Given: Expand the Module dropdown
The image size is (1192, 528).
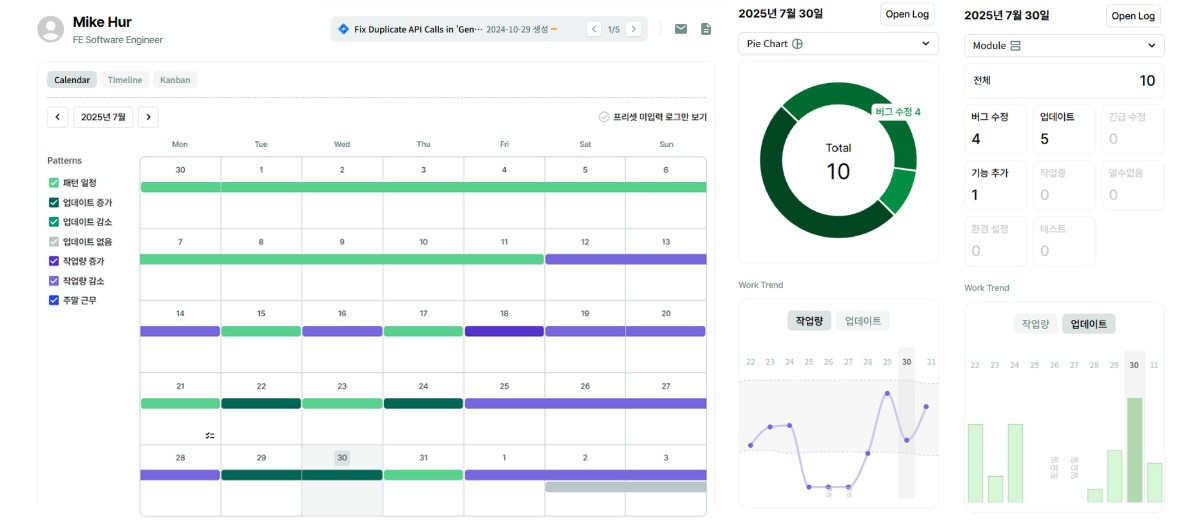Looking at the screenshot, I should tap(1064, 46).
